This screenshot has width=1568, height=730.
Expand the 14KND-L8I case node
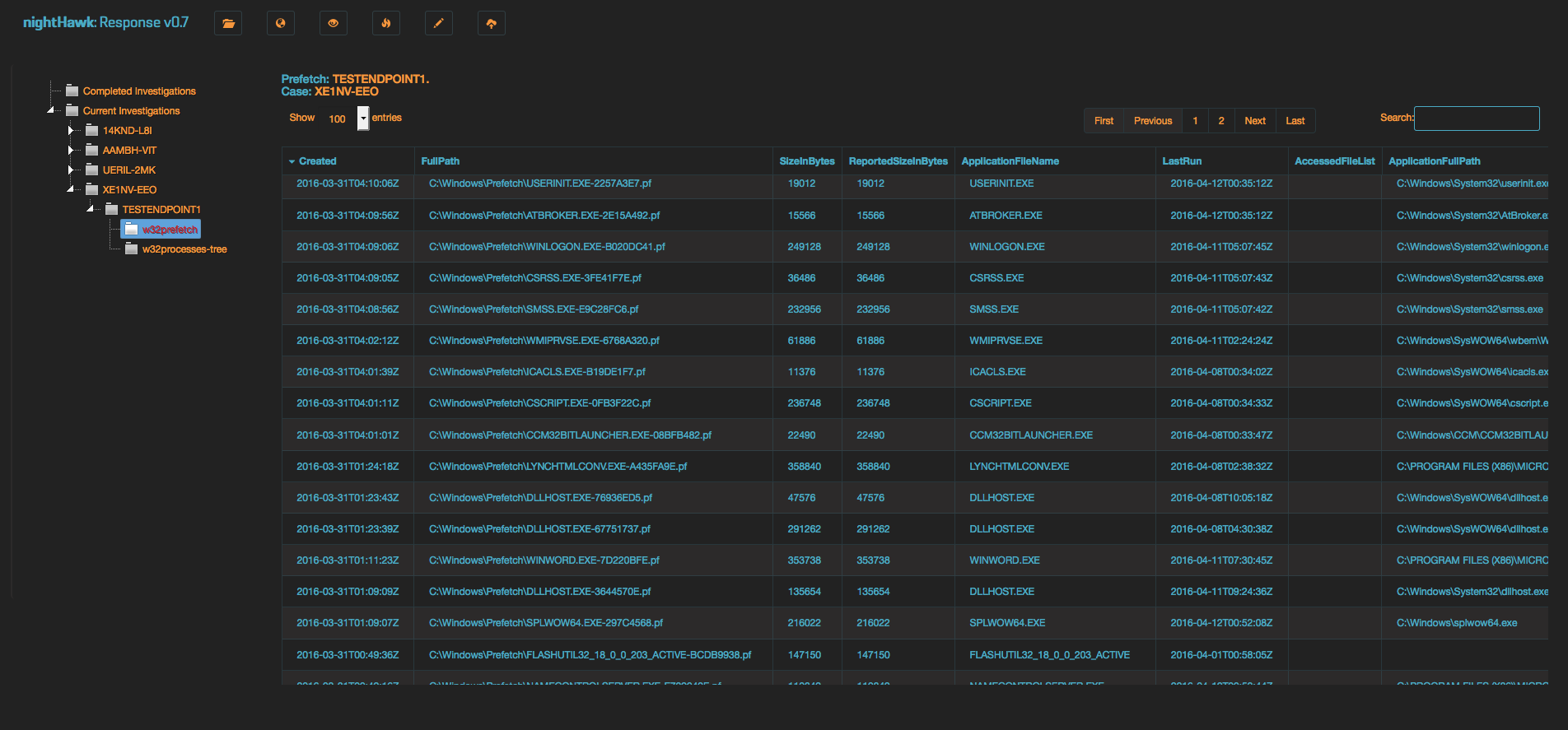coord(71,130)
